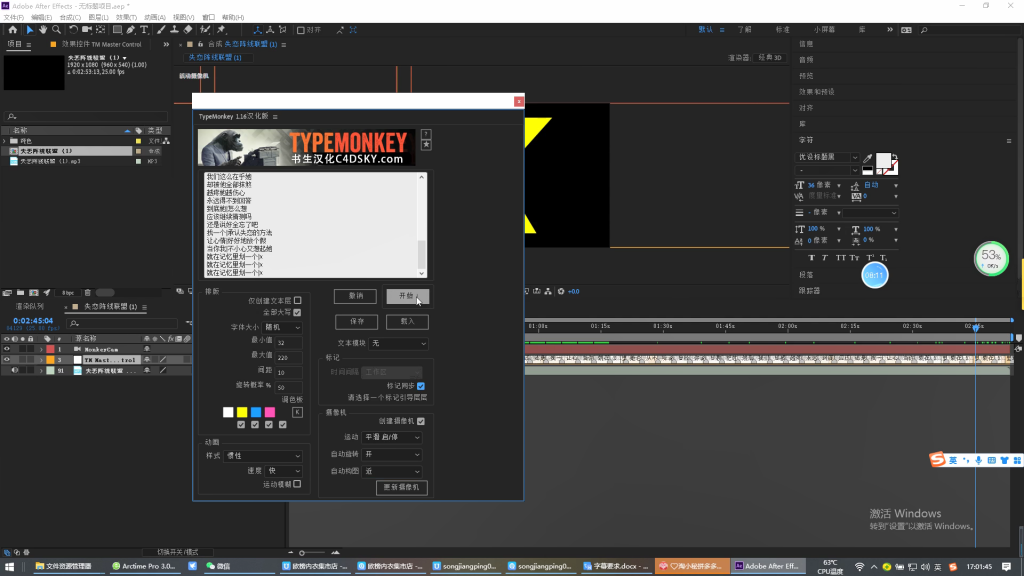This screenshot has width=1024, height=576.
Task: Open File Explorer window from taskbar
Action: pyautogui.click(x=64, y=566)
